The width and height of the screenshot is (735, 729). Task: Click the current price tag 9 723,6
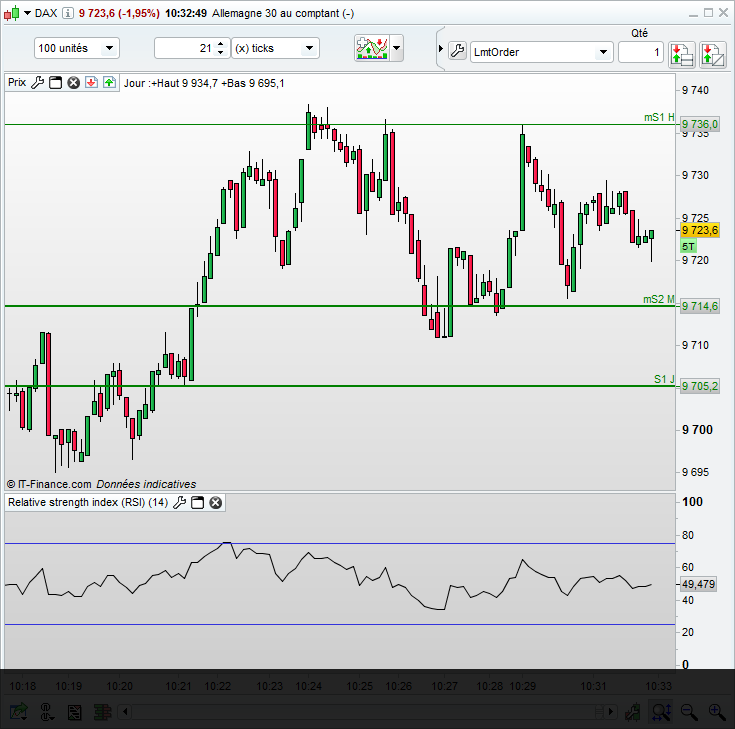[699, 230]
